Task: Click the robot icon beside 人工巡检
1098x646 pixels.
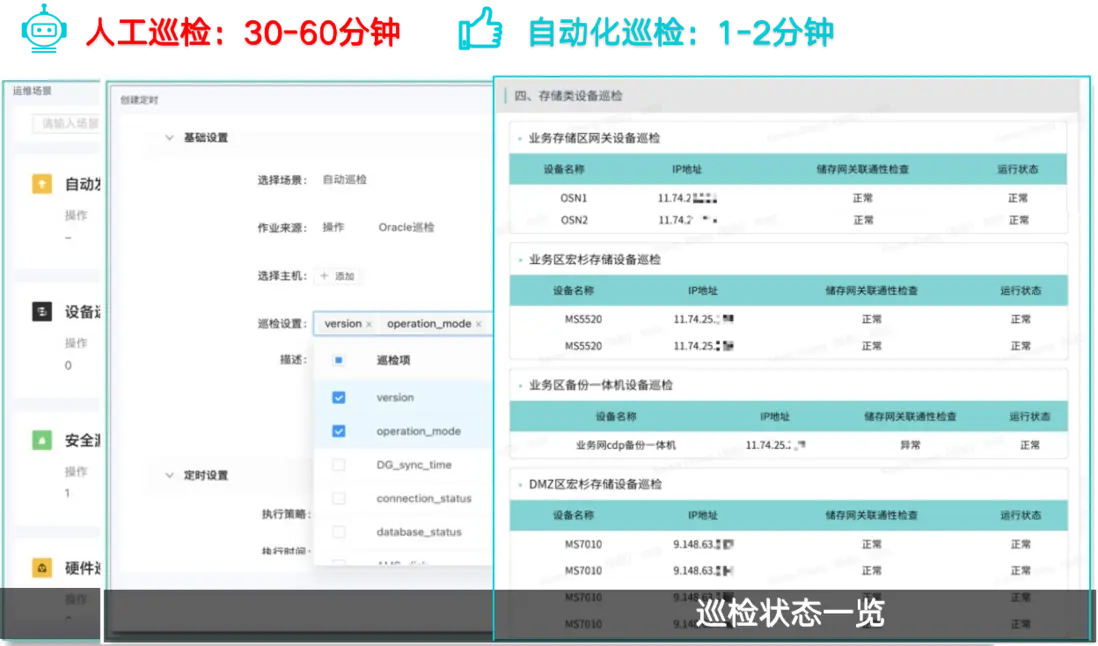Action: 44,29
